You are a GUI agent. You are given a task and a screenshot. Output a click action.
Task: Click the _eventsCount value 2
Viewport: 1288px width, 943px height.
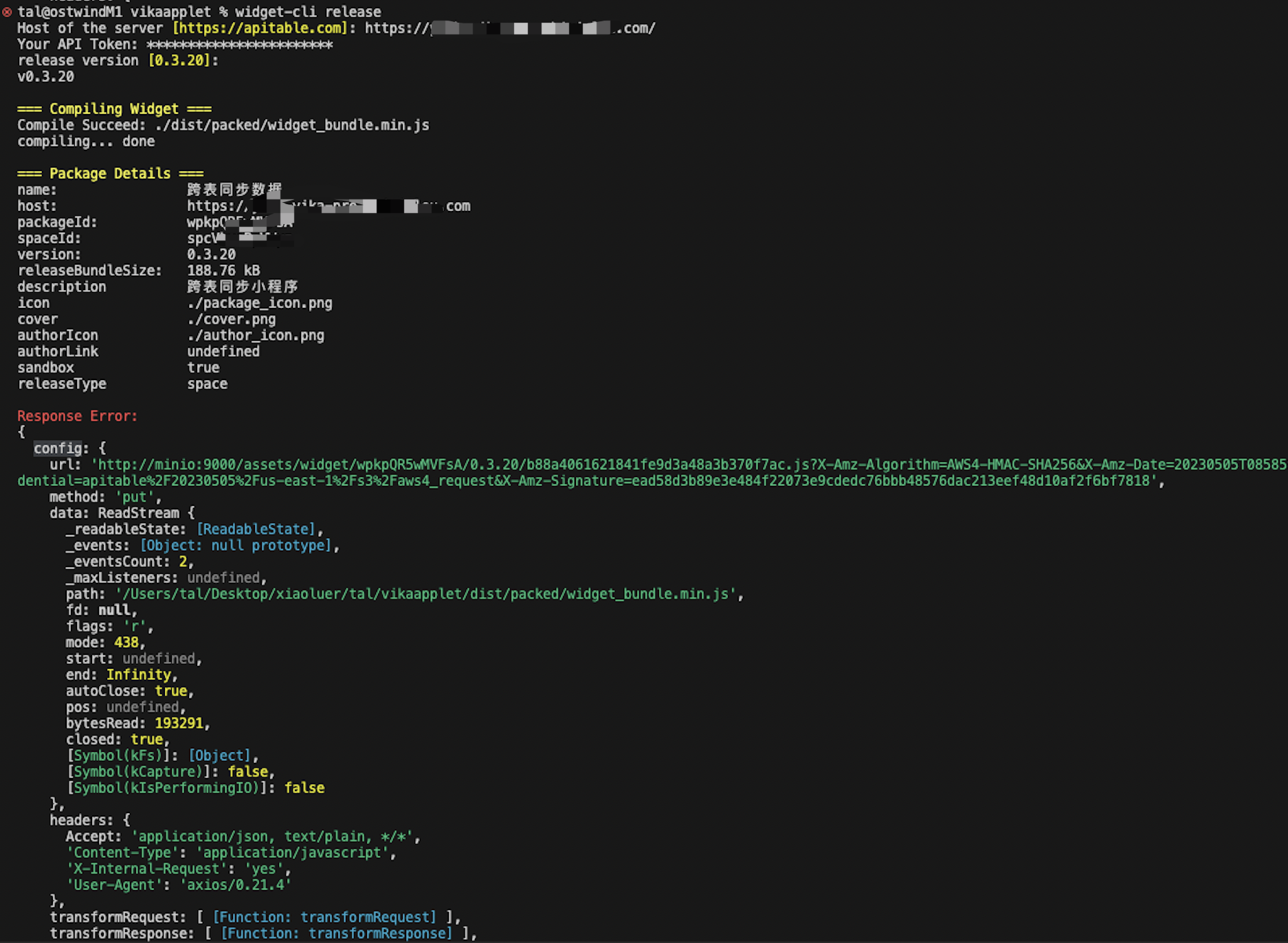click(x=183, y=562)
